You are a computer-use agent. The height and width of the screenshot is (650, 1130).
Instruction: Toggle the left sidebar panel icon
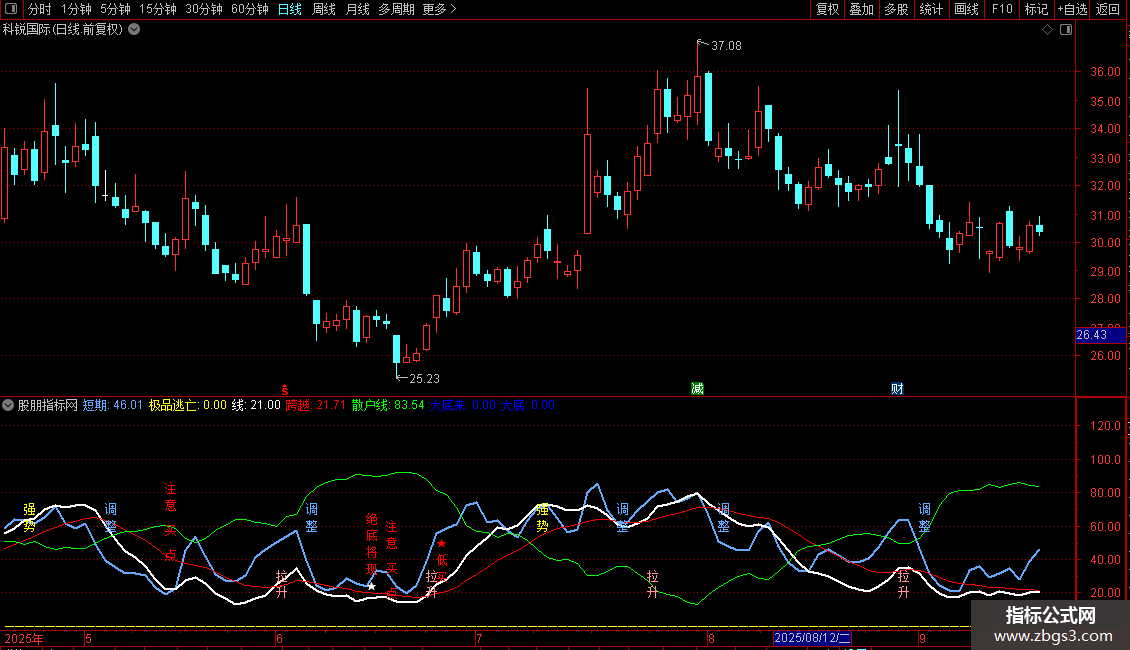pyautogui.click(x=11, y=9)
